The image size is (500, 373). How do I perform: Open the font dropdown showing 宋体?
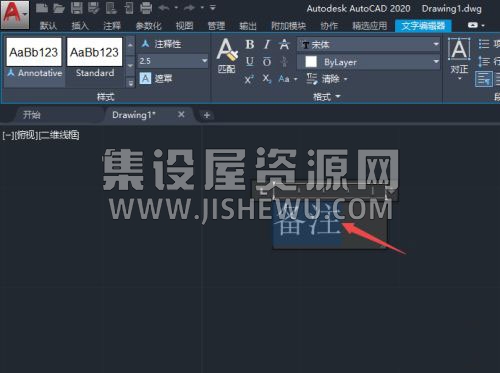tap(368, 44)
